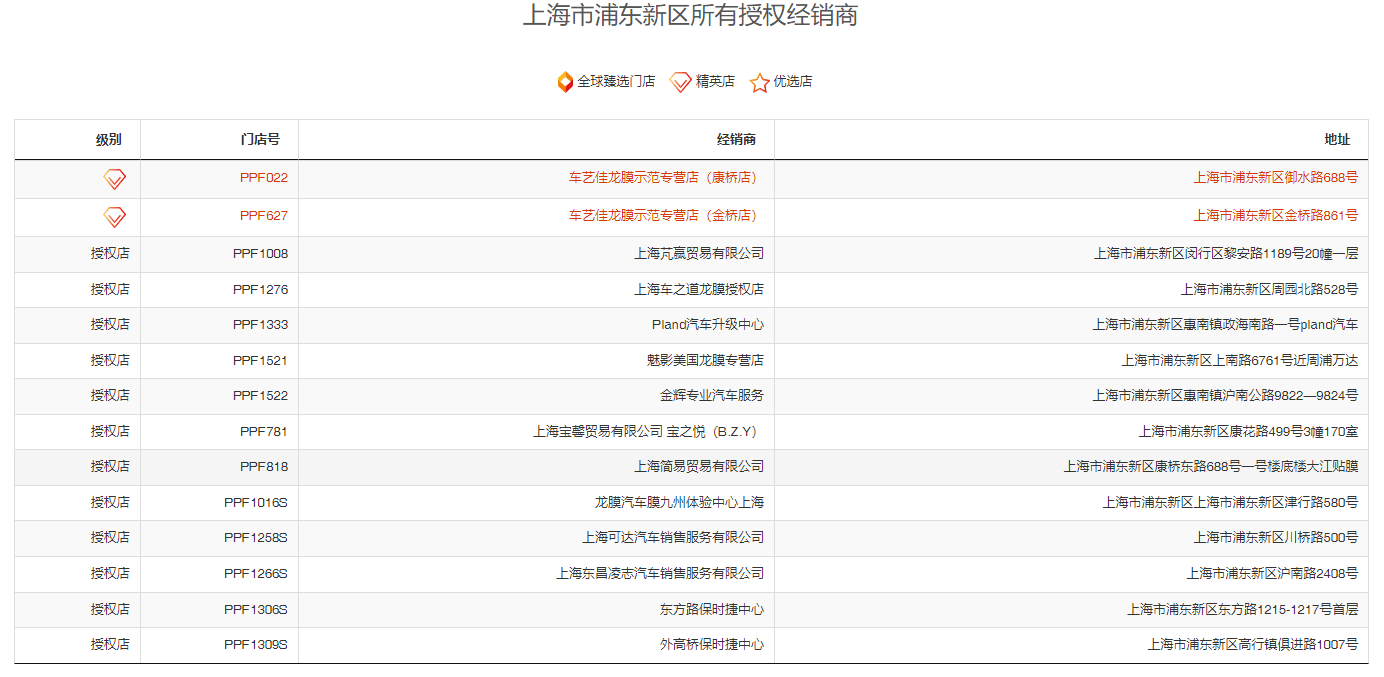Image resolution: width=1384 pixels, height=677 pixels.
Task: Click the 东方路保时捷中心 dealer row
Action: pos(711,610)
